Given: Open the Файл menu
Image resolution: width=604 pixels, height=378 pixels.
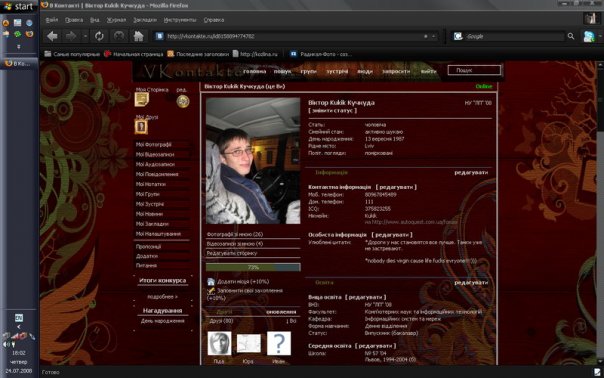Looking at the screenshot, I should point(52,20).
